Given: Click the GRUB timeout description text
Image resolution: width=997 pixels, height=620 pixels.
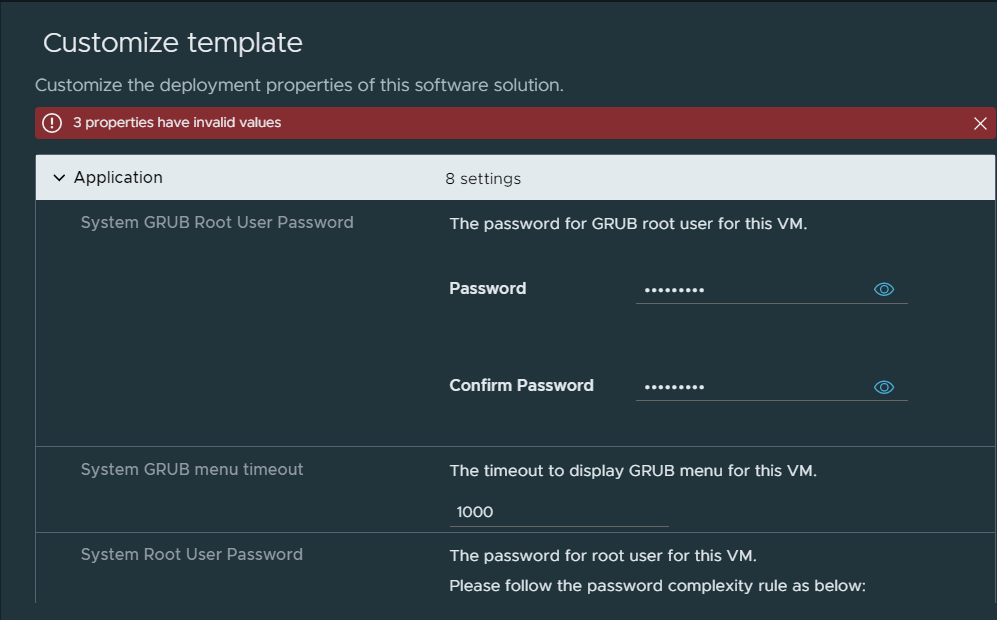Looking at the screenshot, I should (x=633, y=471).
